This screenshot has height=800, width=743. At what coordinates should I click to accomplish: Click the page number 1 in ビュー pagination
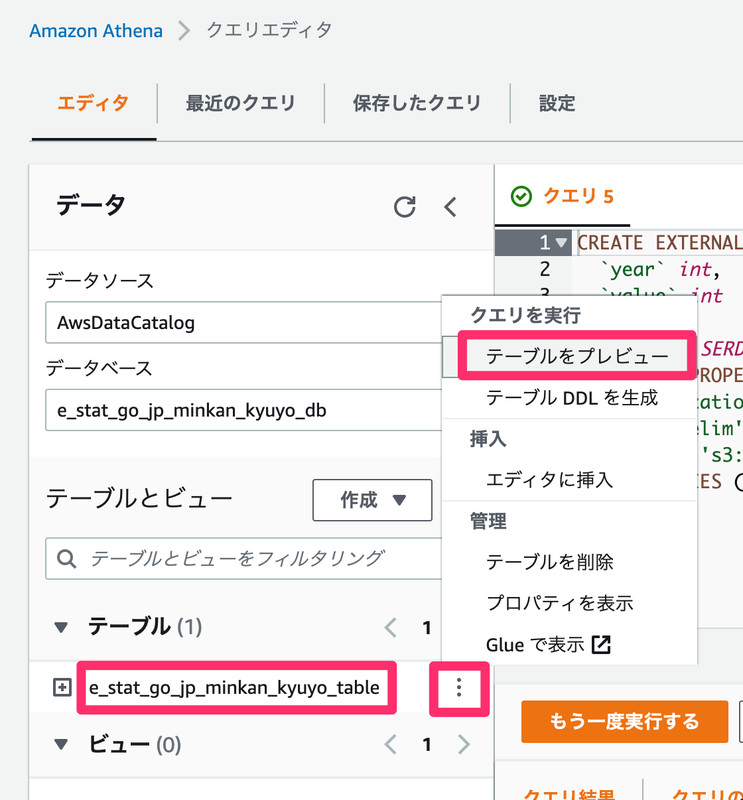pos(427,745)
